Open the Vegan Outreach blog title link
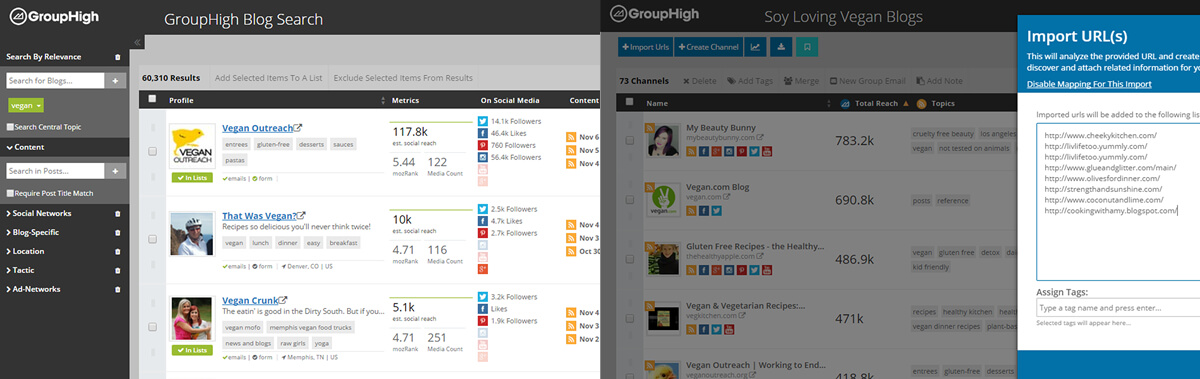 coord(258,128)
